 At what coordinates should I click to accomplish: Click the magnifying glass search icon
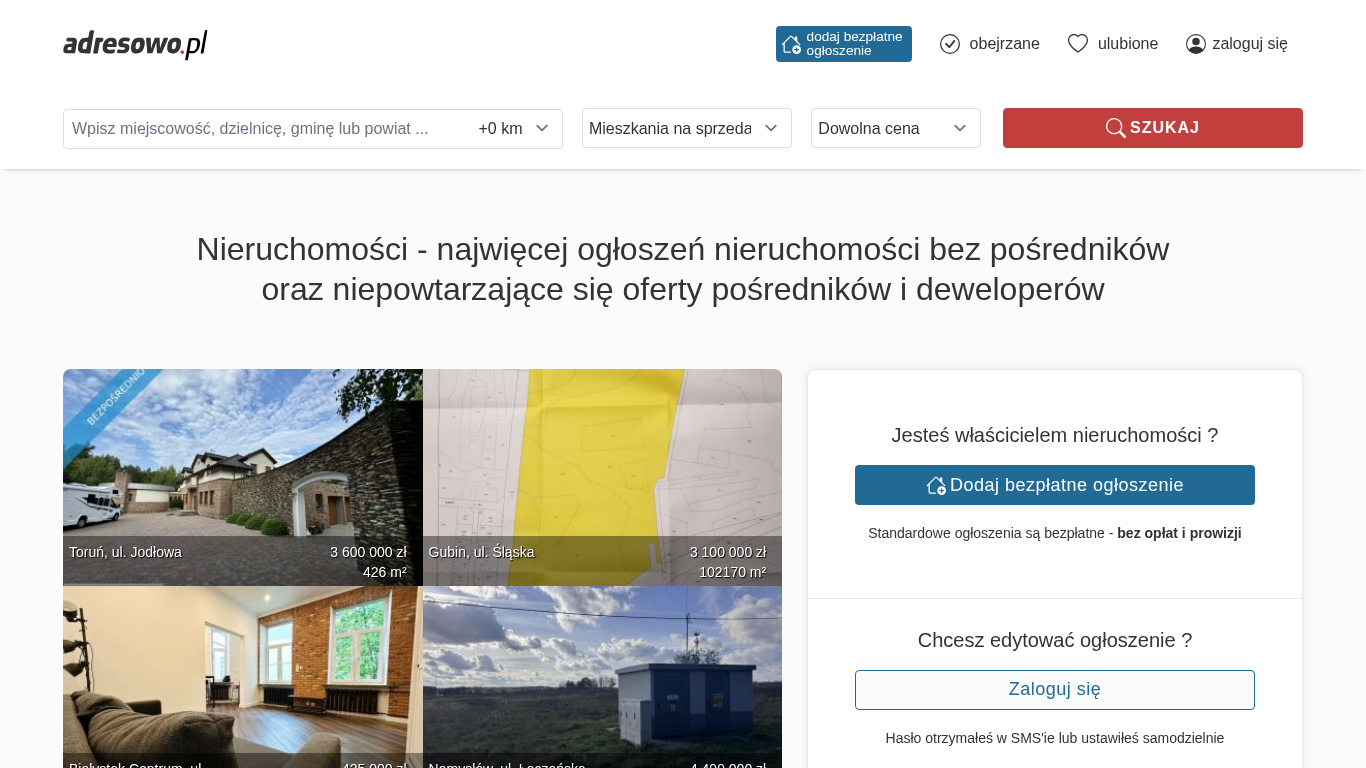point(1115,128)
